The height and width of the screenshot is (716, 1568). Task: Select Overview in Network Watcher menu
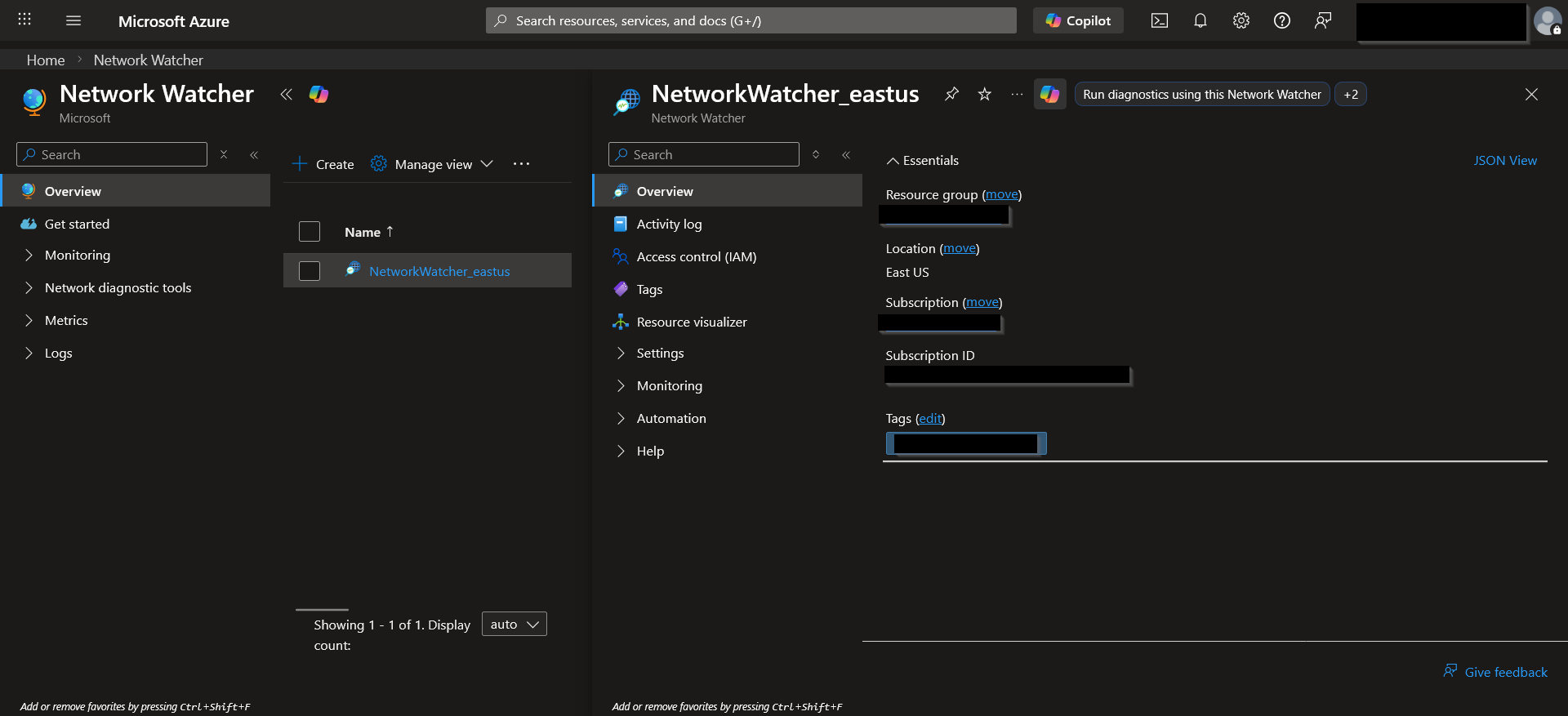[x=136, y=191]
